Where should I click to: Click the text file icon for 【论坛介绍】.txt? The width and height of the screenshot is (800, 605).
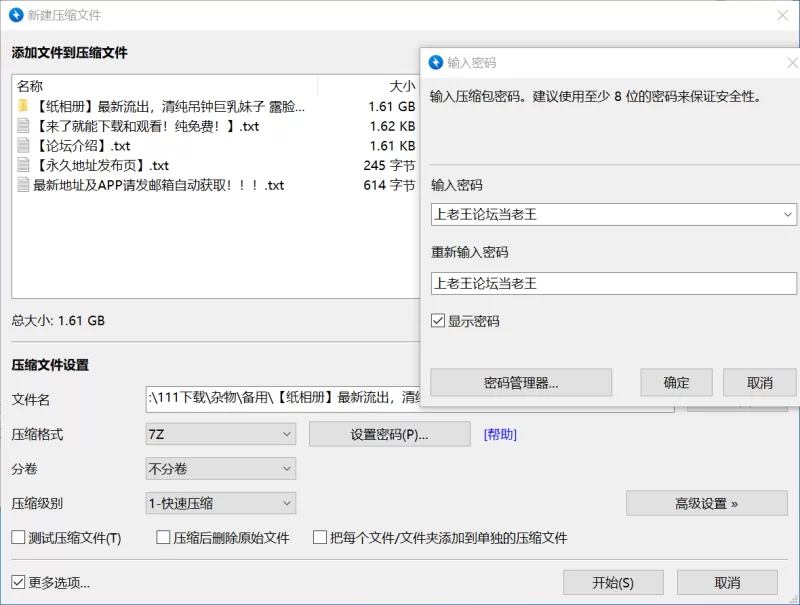pyautogui.click(x=23, y=146)
